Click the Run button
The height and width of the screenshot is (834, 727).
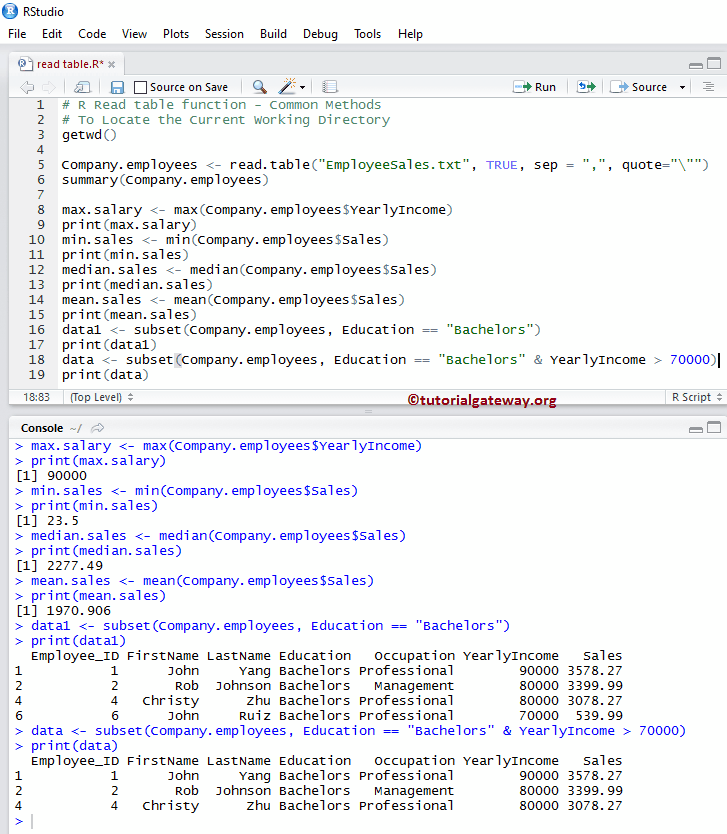(x=535, y=87)
